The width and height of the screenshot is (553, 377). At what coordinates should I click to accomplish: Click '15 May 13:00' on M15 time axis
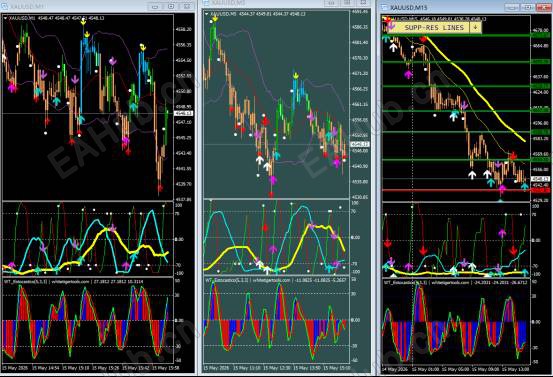pyautogui.click(x=516, y=369)
